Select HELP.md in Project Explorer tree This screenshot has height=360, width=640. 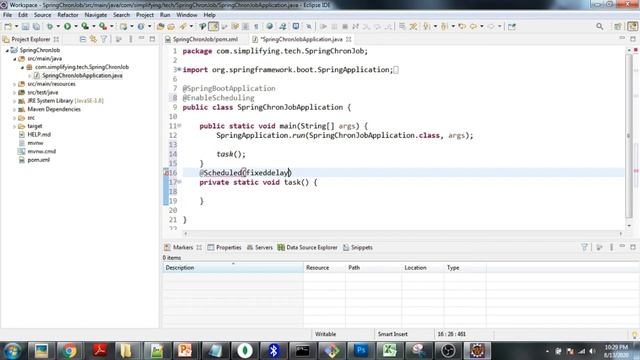pyautogui.click(x=39, y=135)
